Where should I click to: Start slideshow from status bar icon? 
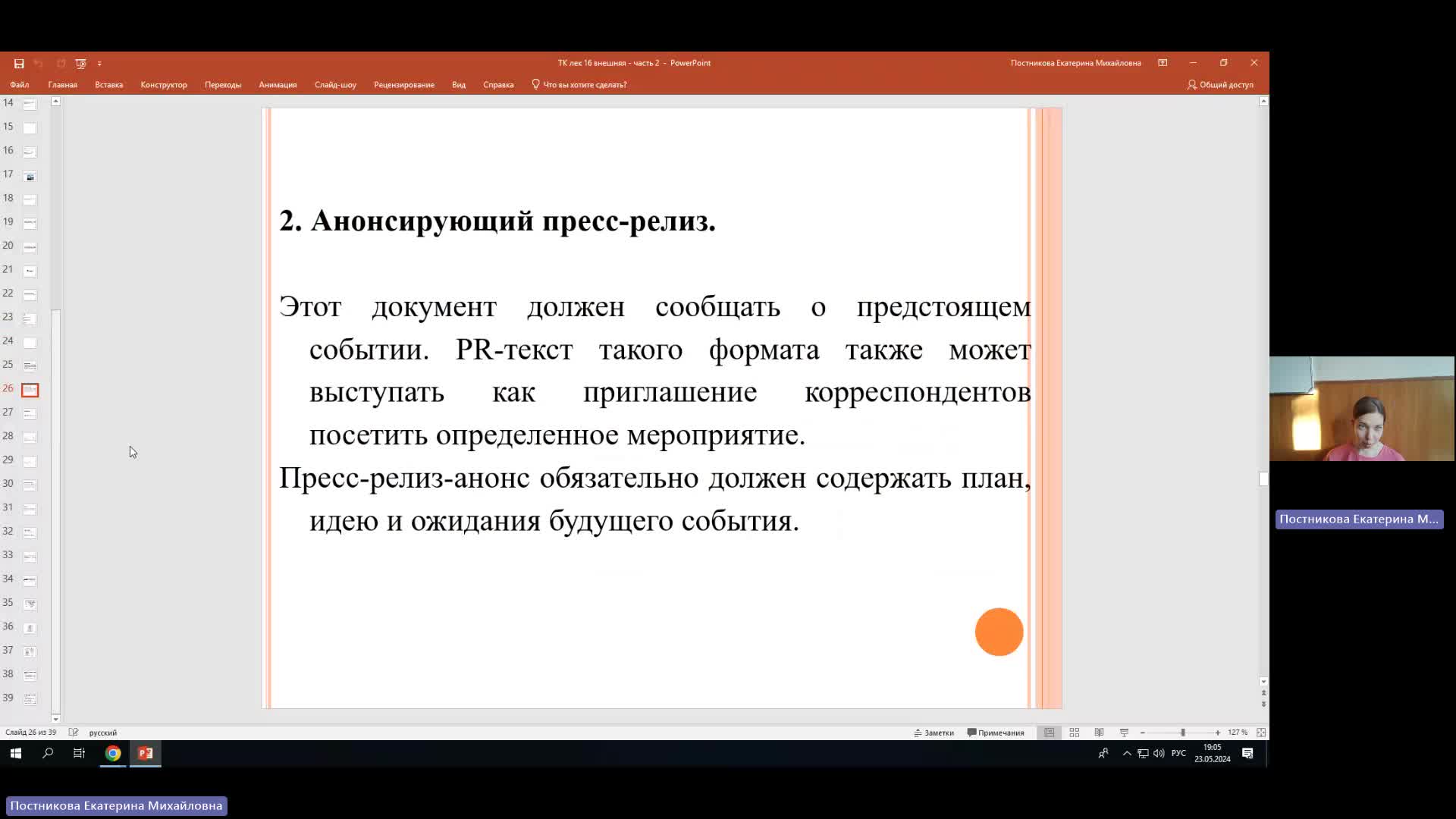pos(1124,733)
